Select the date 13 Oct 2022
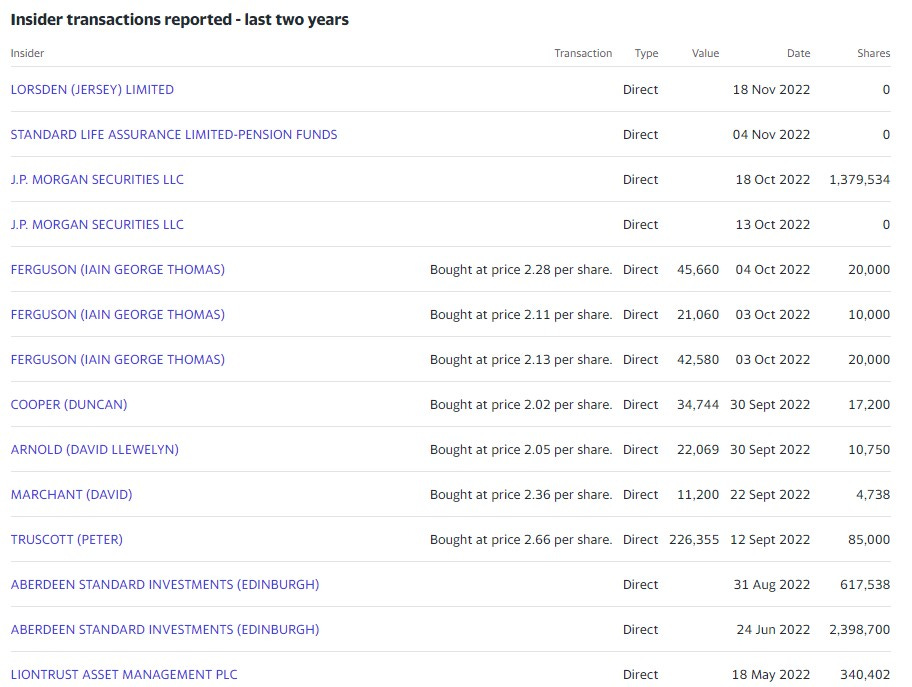Viewport: 912px width, 687px height. (773, 225)
